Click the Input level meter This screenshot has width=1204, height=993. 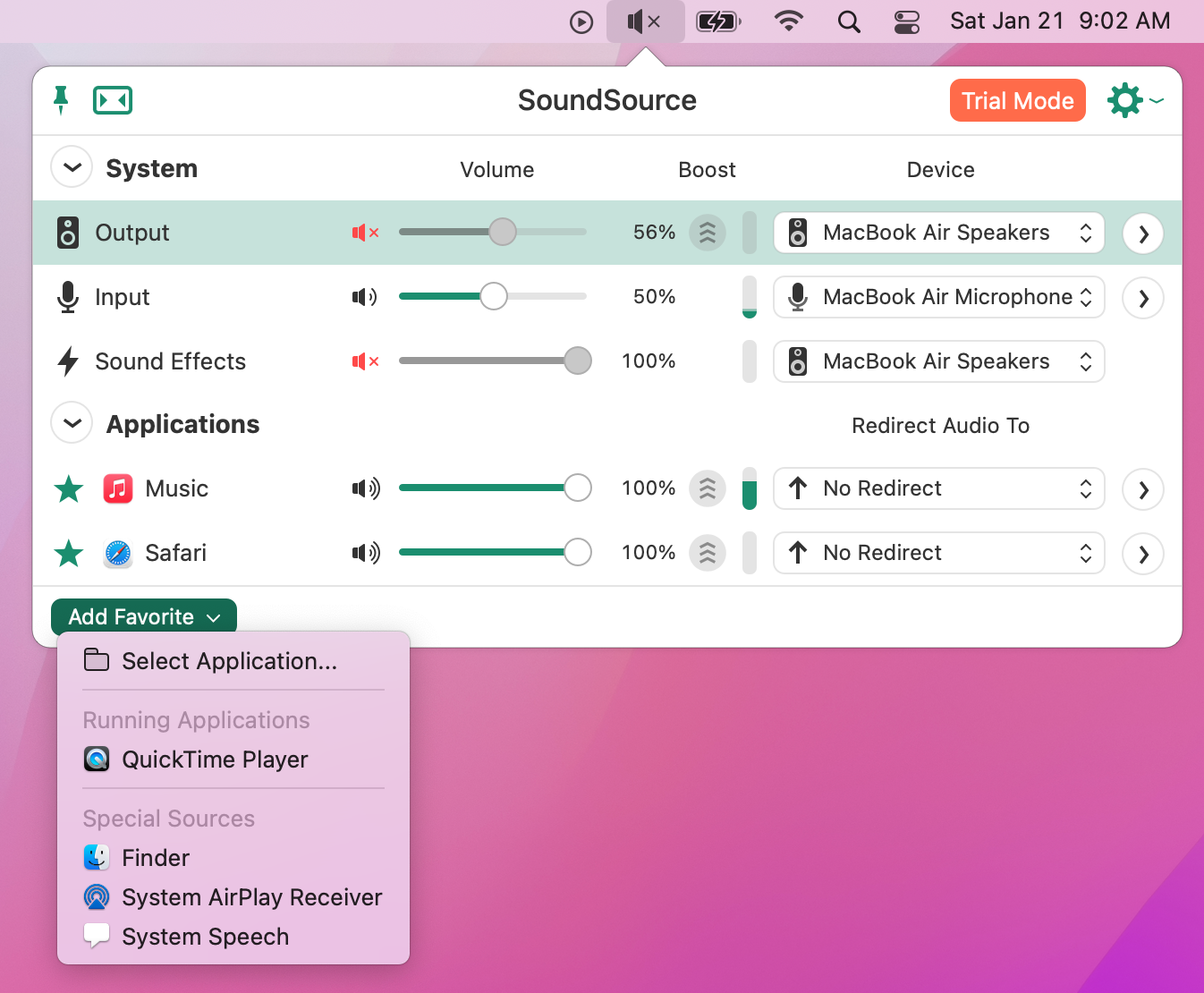pos(750,297)
